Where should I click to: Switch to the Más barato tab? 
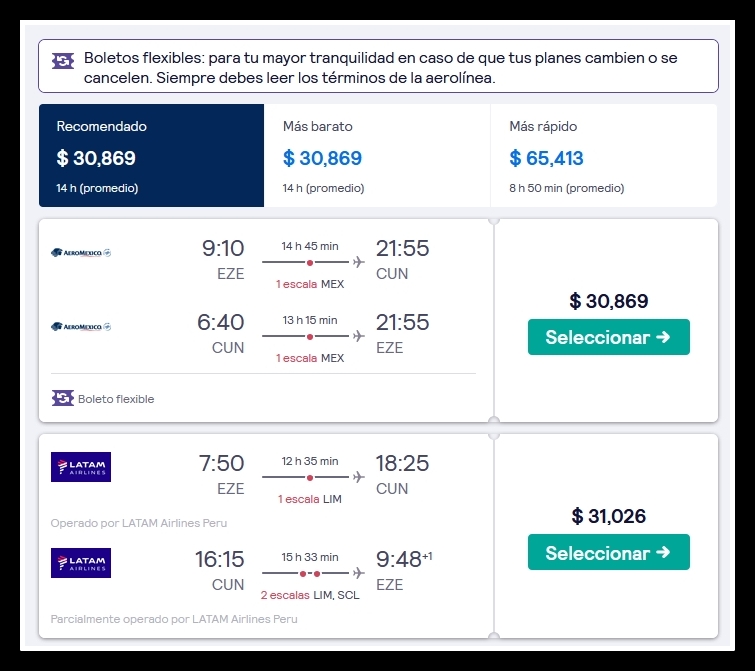[x=377, y=155]
